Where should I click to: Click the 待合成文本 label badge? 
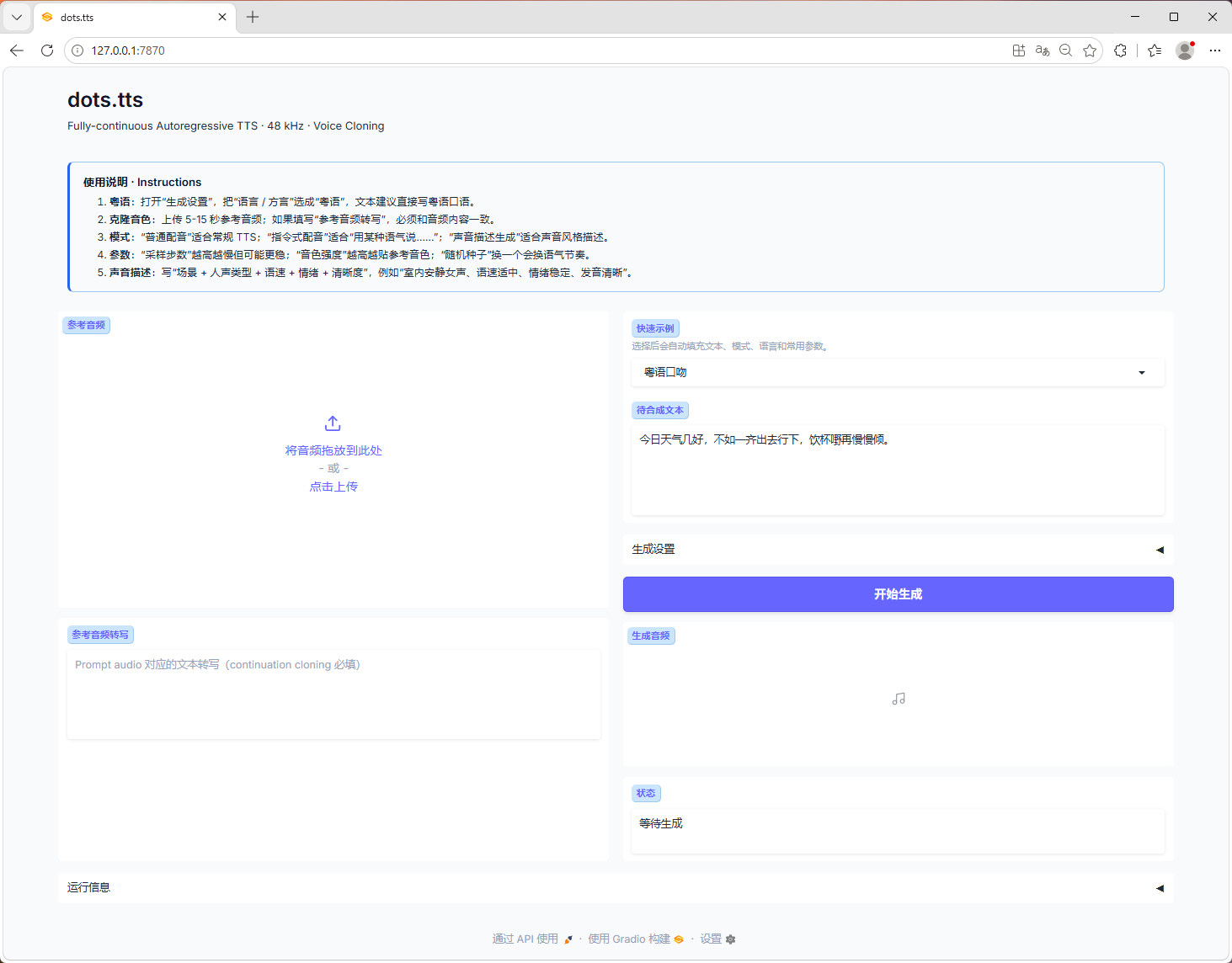click(x=660, y=410)
